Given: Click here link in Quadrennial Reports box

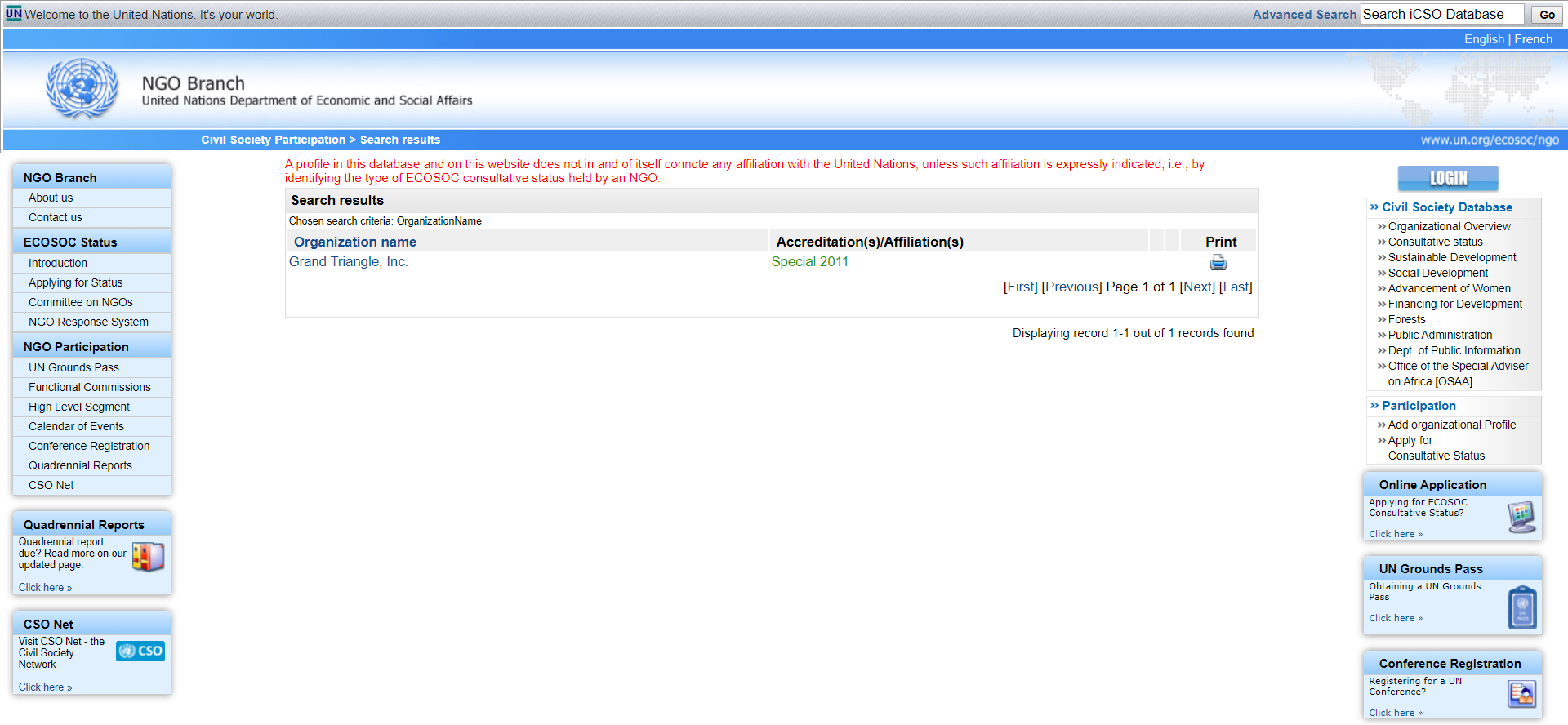Looking at the screenshot, I should 45,587.
